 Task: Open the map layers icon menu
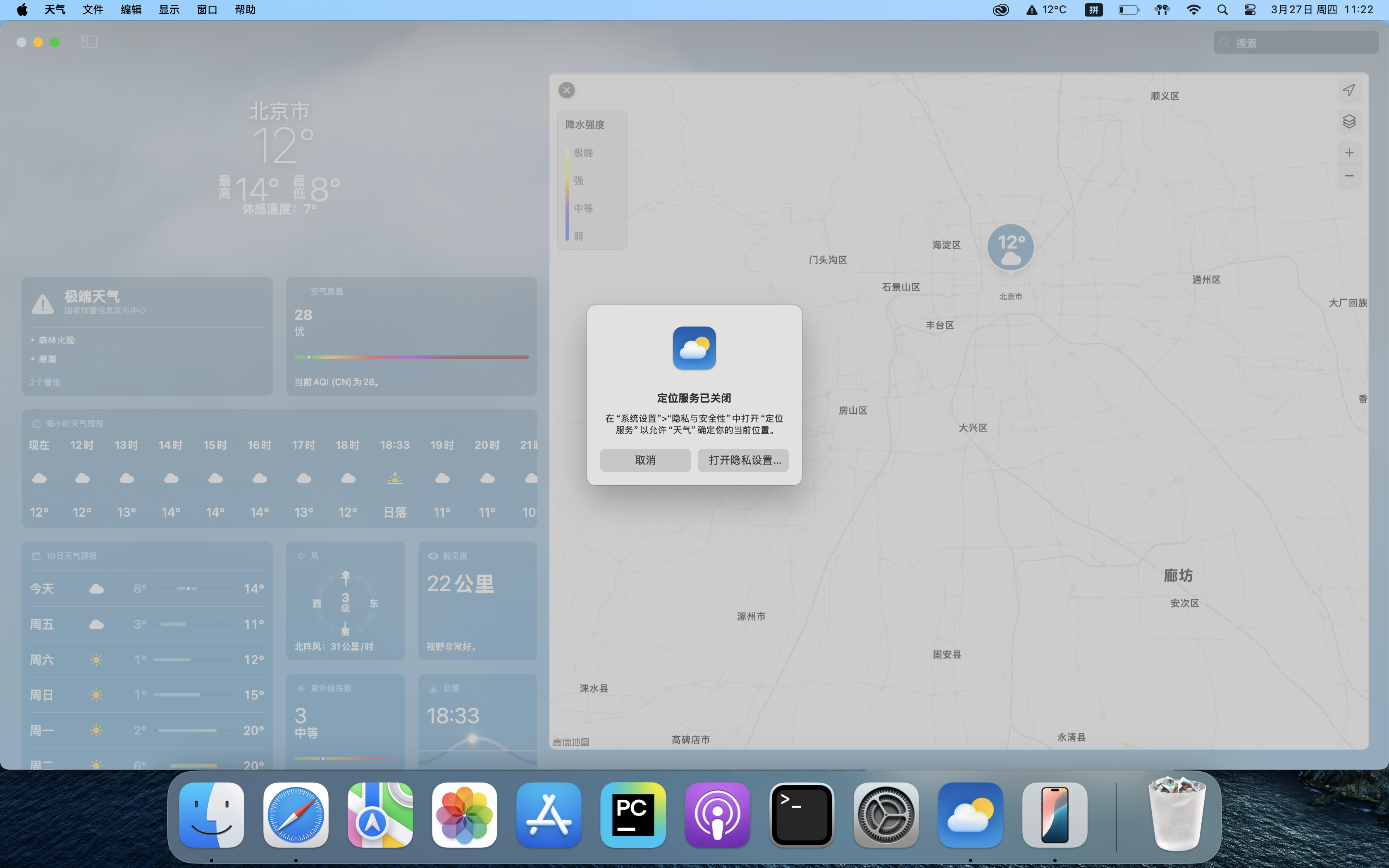(x=1349, y=122)
